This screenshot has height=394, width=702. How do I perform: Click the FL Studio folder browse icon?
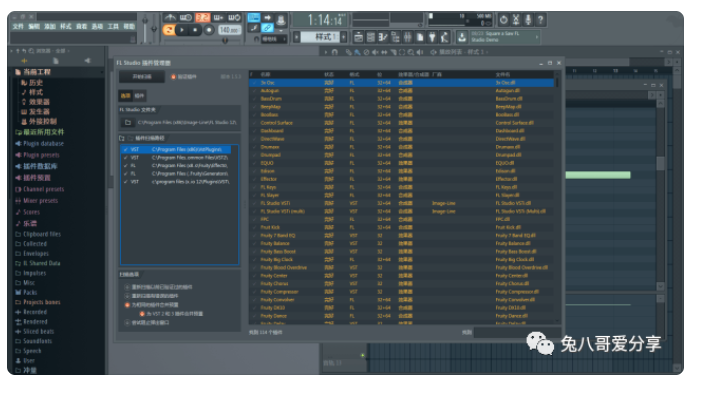[128, 122]
